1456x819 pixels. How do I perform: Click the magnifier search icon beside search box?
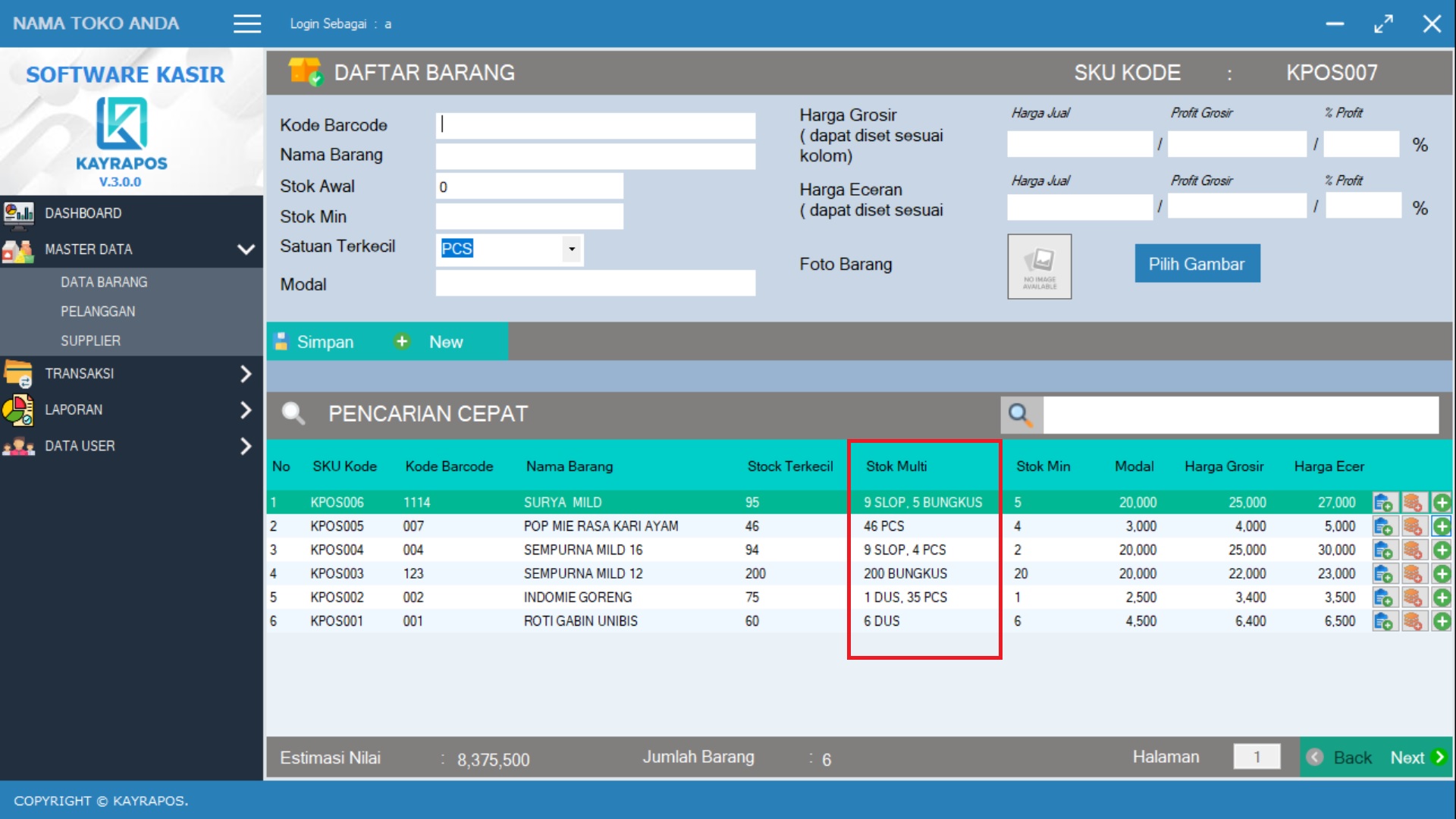click(1021, 415)
